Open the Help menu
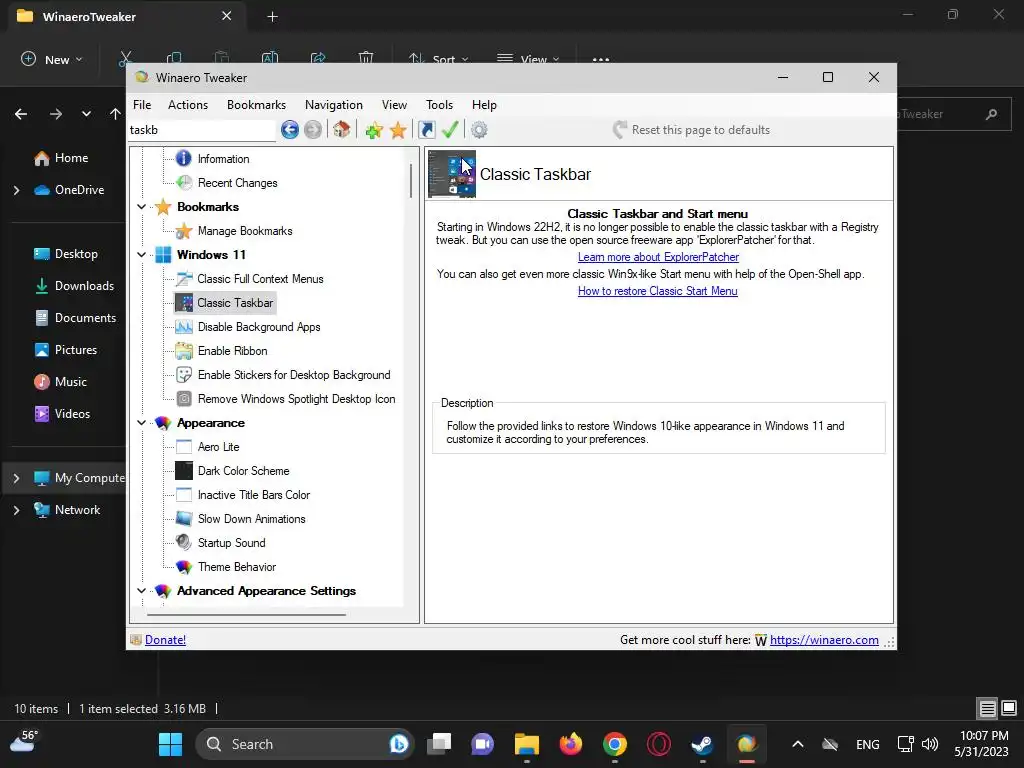The height and width of the screenshot is (768, 1024). tap(485, 104)
